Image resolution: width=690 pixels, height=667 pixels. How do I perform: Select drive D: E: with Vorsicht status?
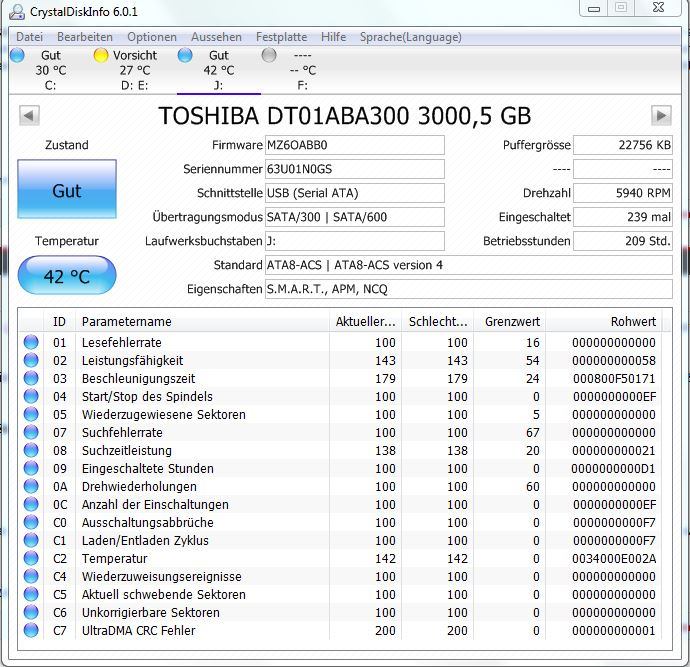(135, 70)
